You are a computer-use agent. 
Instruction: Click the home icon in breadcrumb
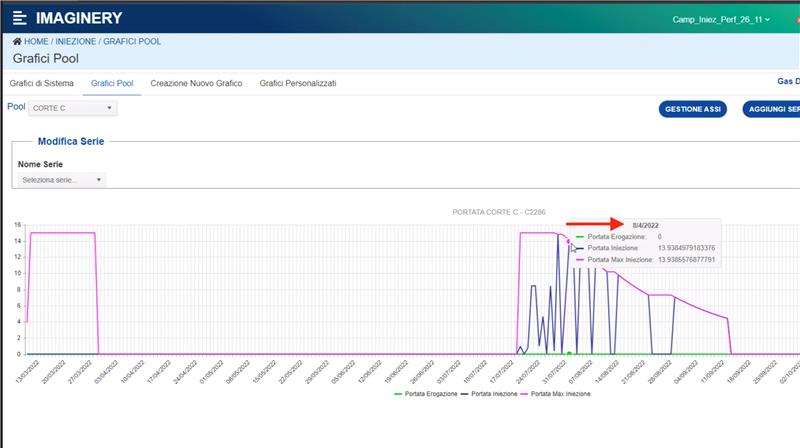(x=17, y=42)
